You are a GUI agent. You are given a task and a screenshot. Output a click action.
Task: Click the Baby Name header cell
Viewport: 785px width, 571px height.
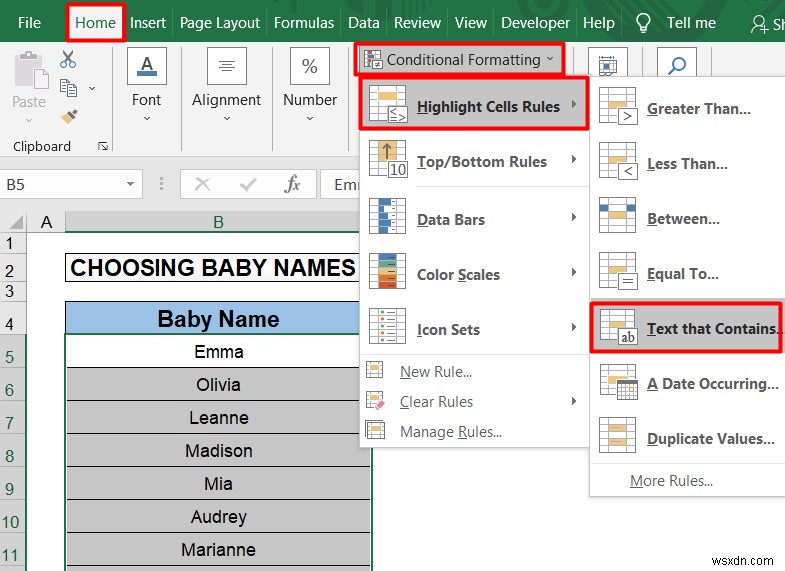213,318
